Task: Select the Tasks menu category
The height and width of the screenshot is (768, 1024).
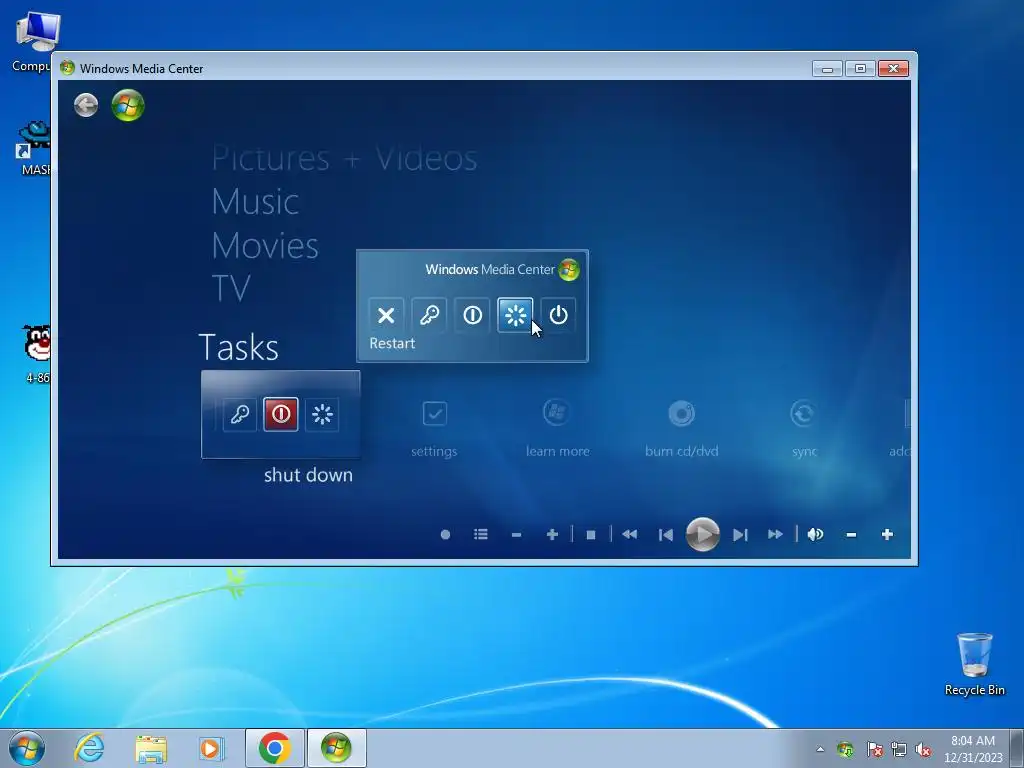Action: tap(238, 347)
